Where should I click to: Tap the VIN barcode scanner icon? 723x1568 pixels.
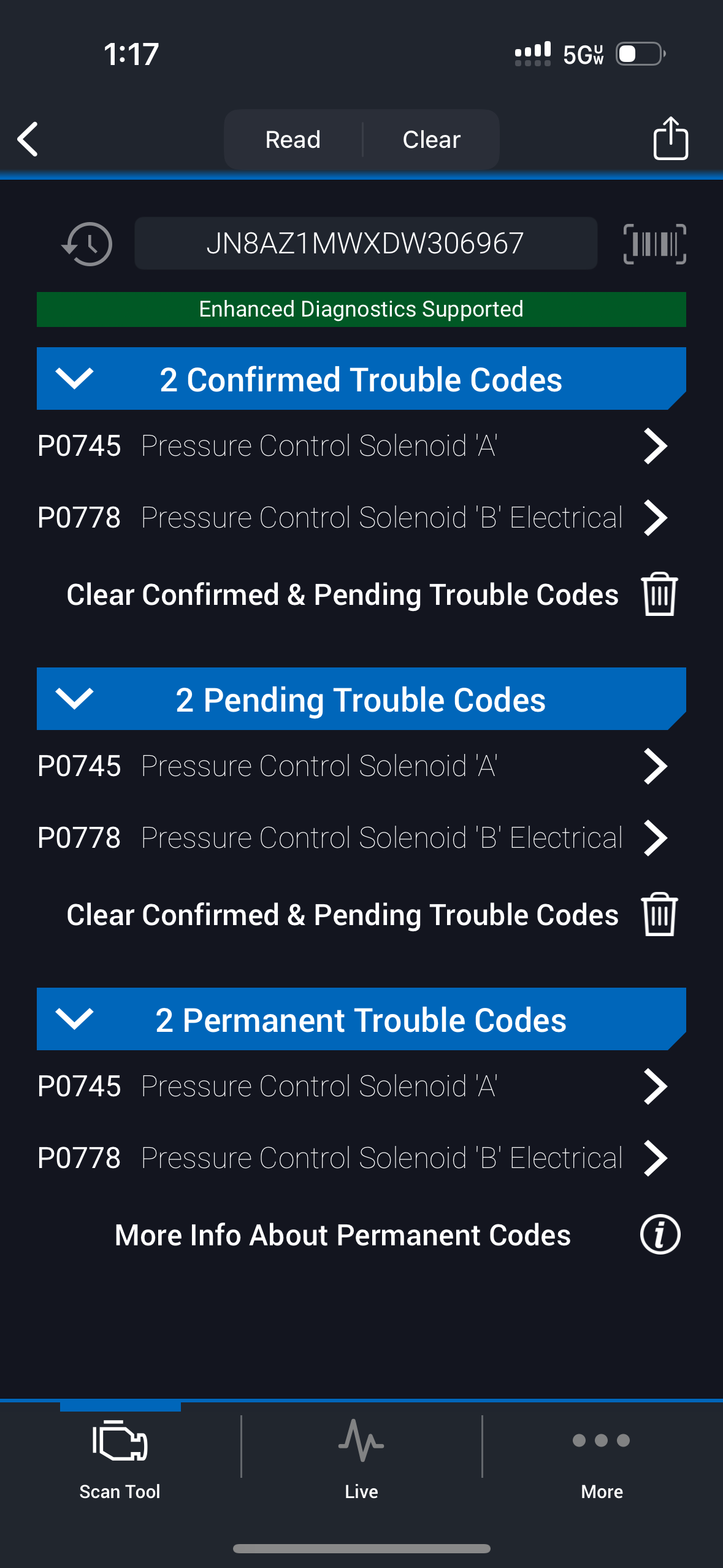[x=654, y=244]
